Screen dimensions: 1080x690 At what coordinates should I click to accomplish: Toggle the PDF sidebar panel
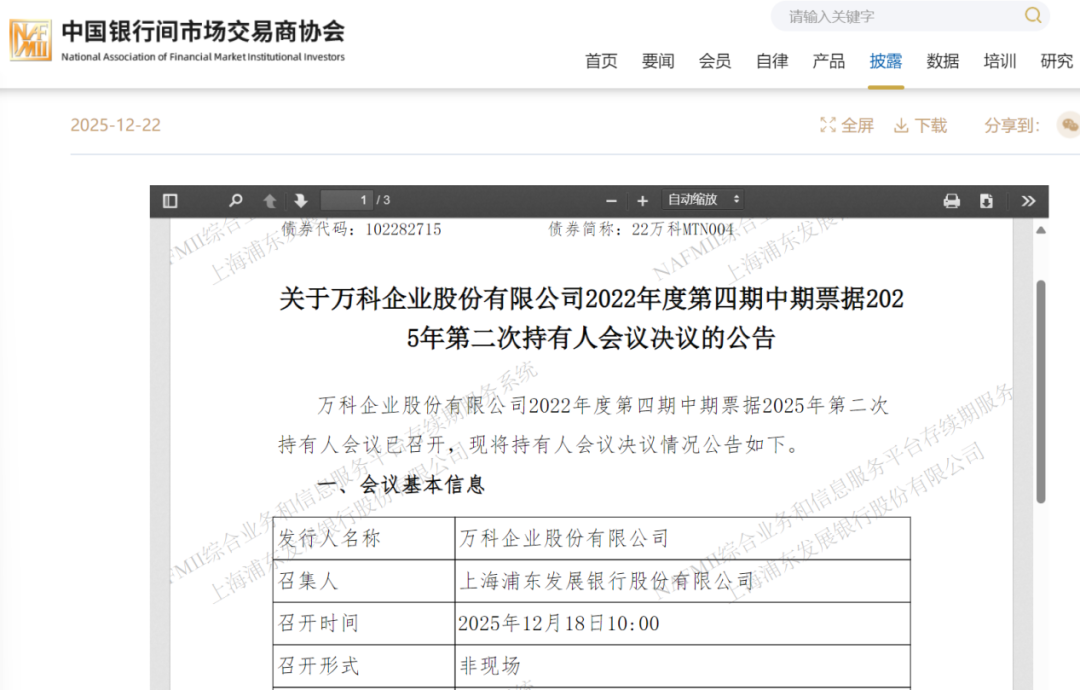pyautogui.click(x=170, y=199)
